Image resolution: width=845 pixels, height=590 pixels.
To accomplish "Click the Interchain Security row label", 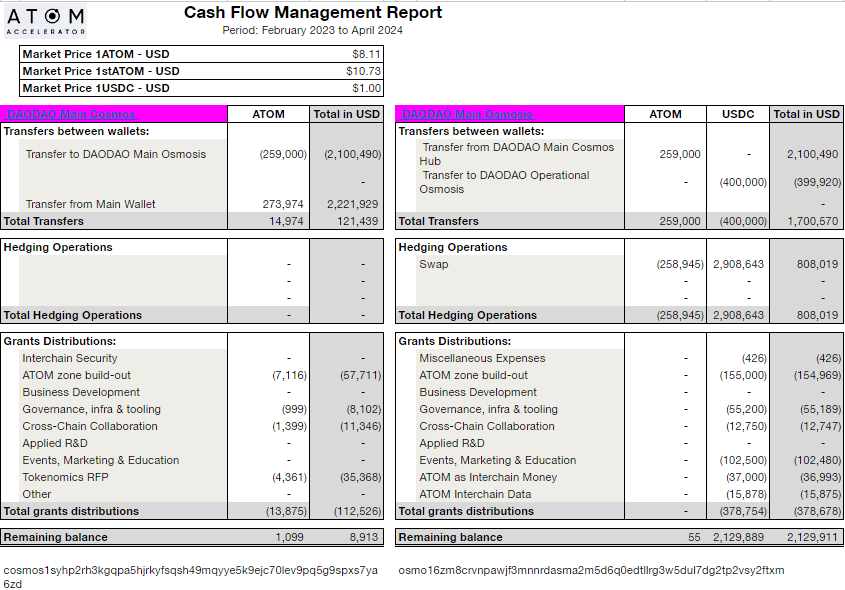I will pyautogui.click(x=70, y=358).
